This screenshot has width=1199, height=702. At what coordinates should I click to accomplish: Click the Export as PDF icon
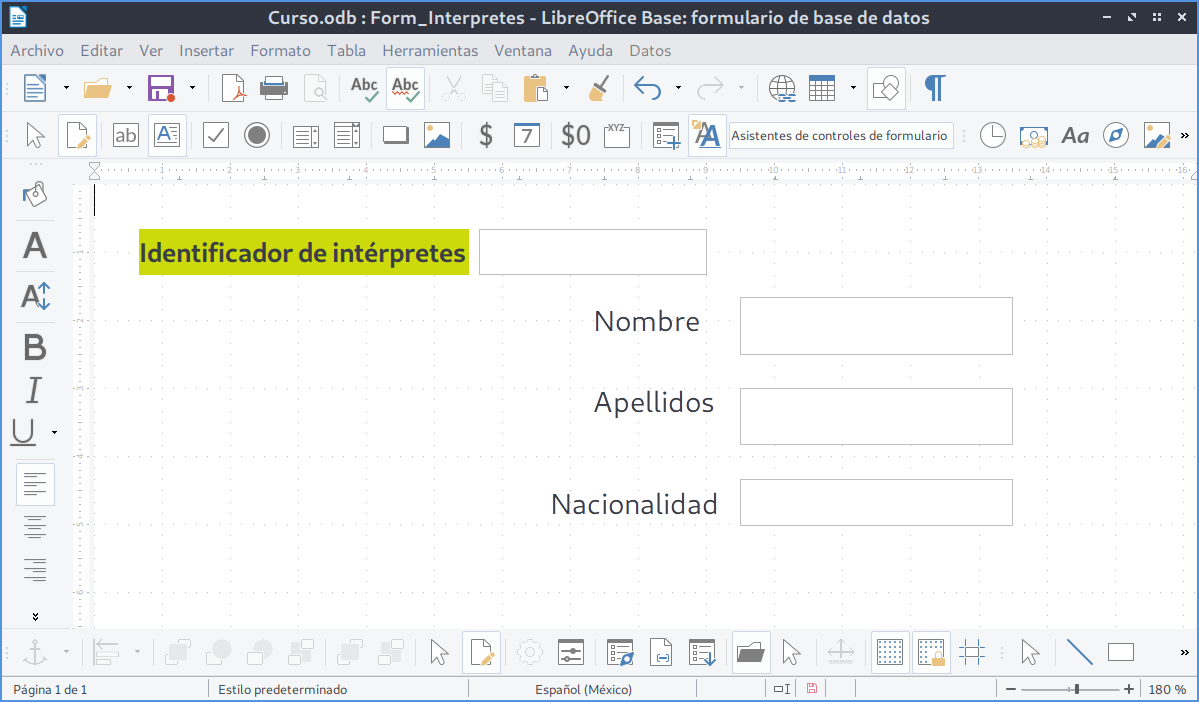(x=233, y=88)
